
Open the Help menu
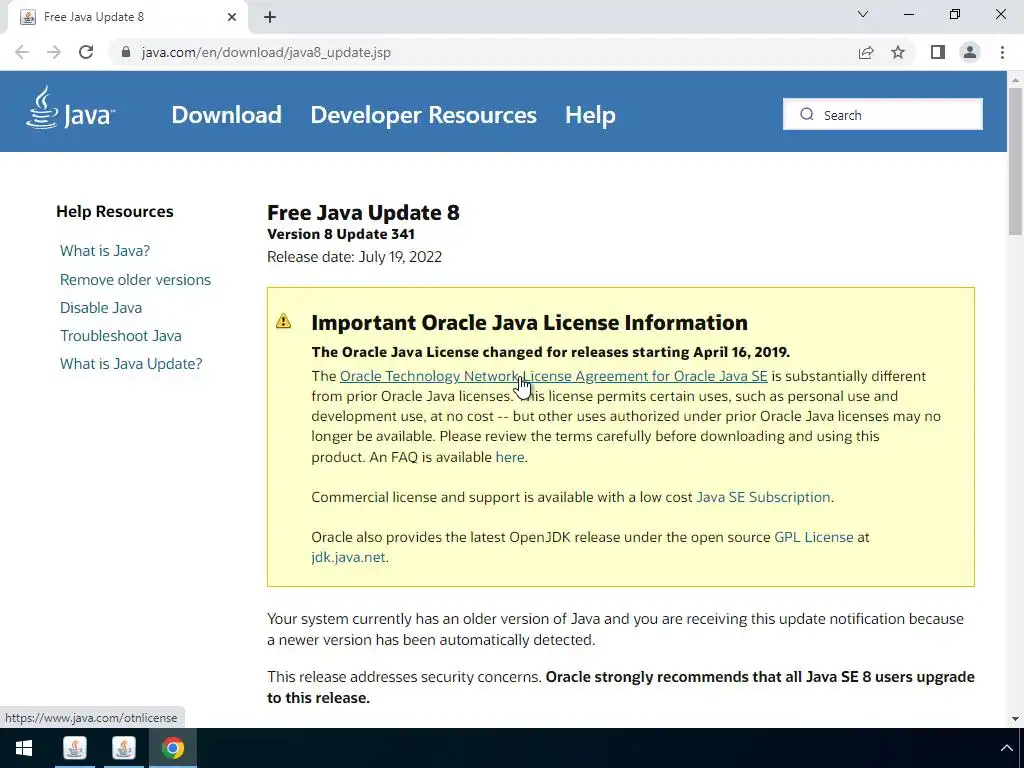coord(590,115)
